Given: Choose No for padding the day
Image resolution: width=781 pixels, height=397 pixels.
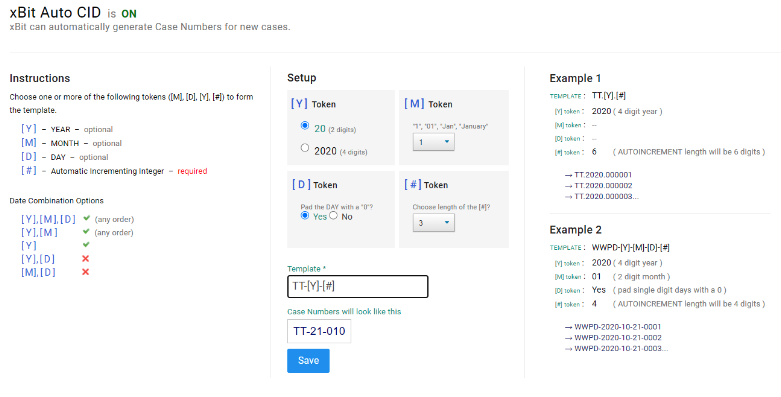Looking at the screenshot, I should [x=333, y=215].
